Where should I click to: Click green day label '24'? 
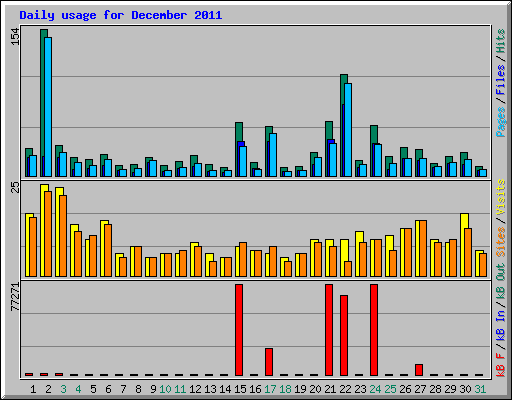pyautogui.click(x=375, y=389)
